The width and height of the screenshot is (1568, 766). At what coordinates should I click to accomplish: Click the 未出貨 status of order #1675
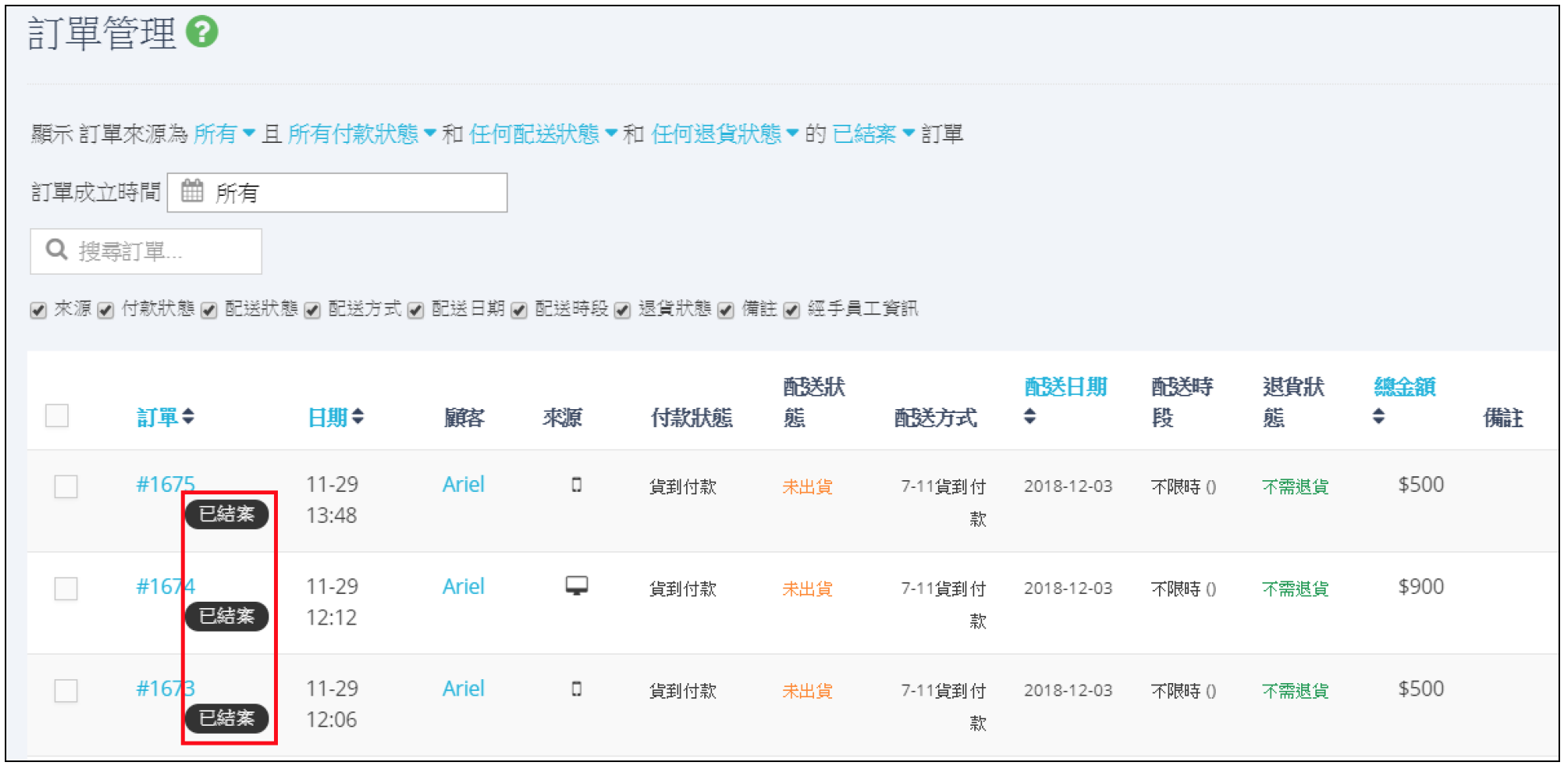pyautogui.click(x=807, y=486)
